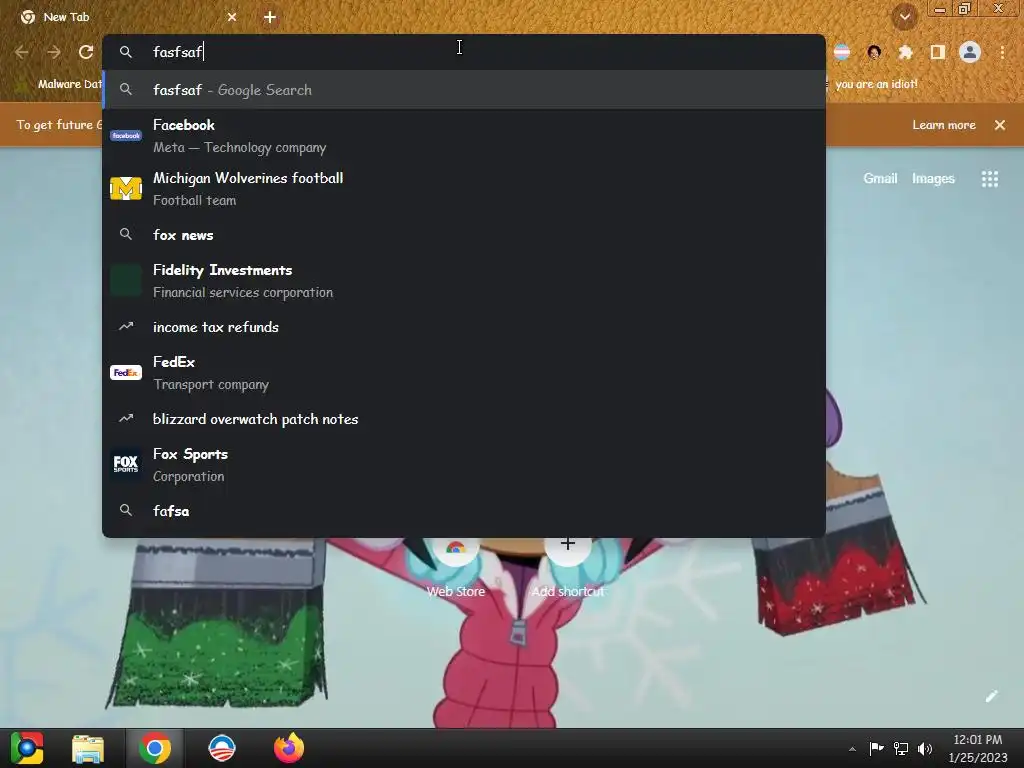Toggle the side panel icon

pos(938,52)
